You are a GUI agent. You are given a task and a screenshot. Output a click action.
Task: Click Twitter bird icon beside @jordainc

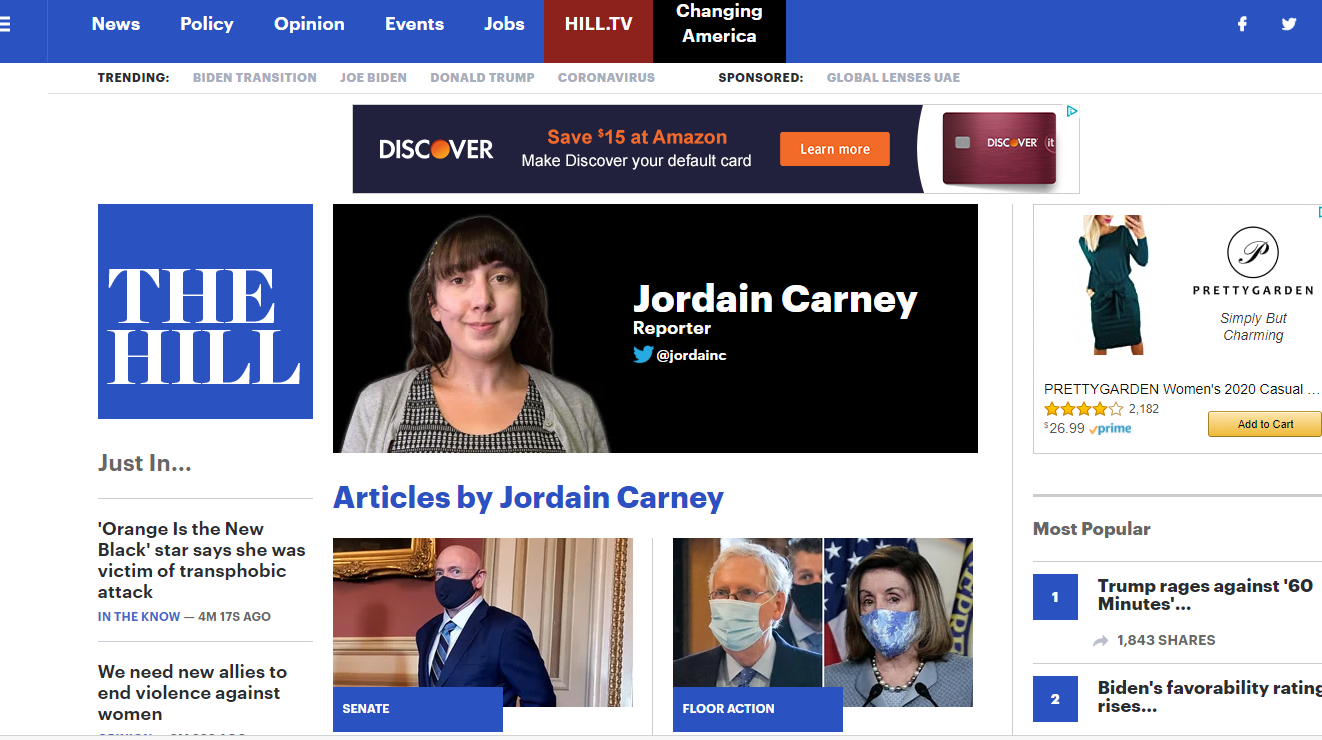point(643,354)
